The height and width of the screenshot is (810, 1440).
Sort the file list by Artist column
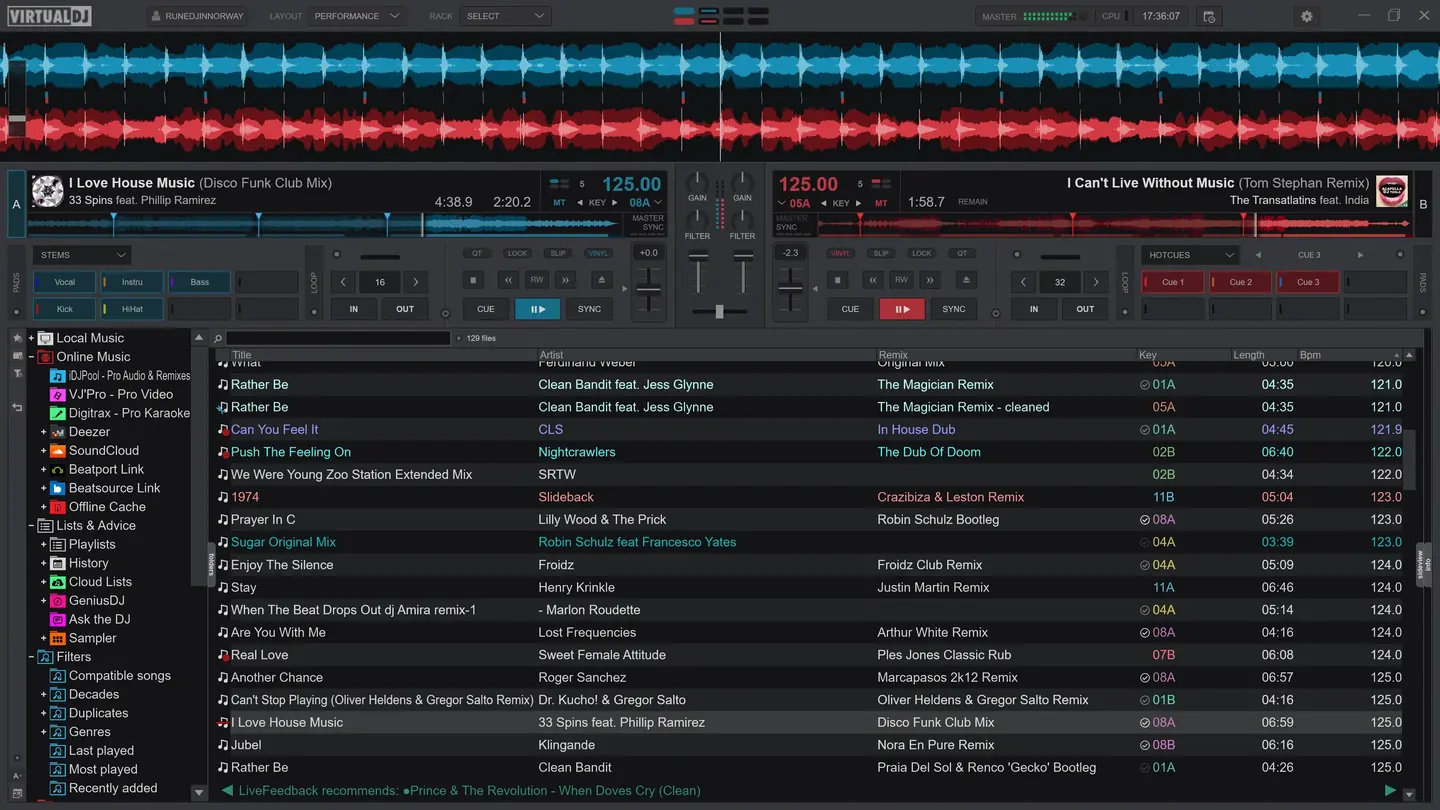pos(705,355)
